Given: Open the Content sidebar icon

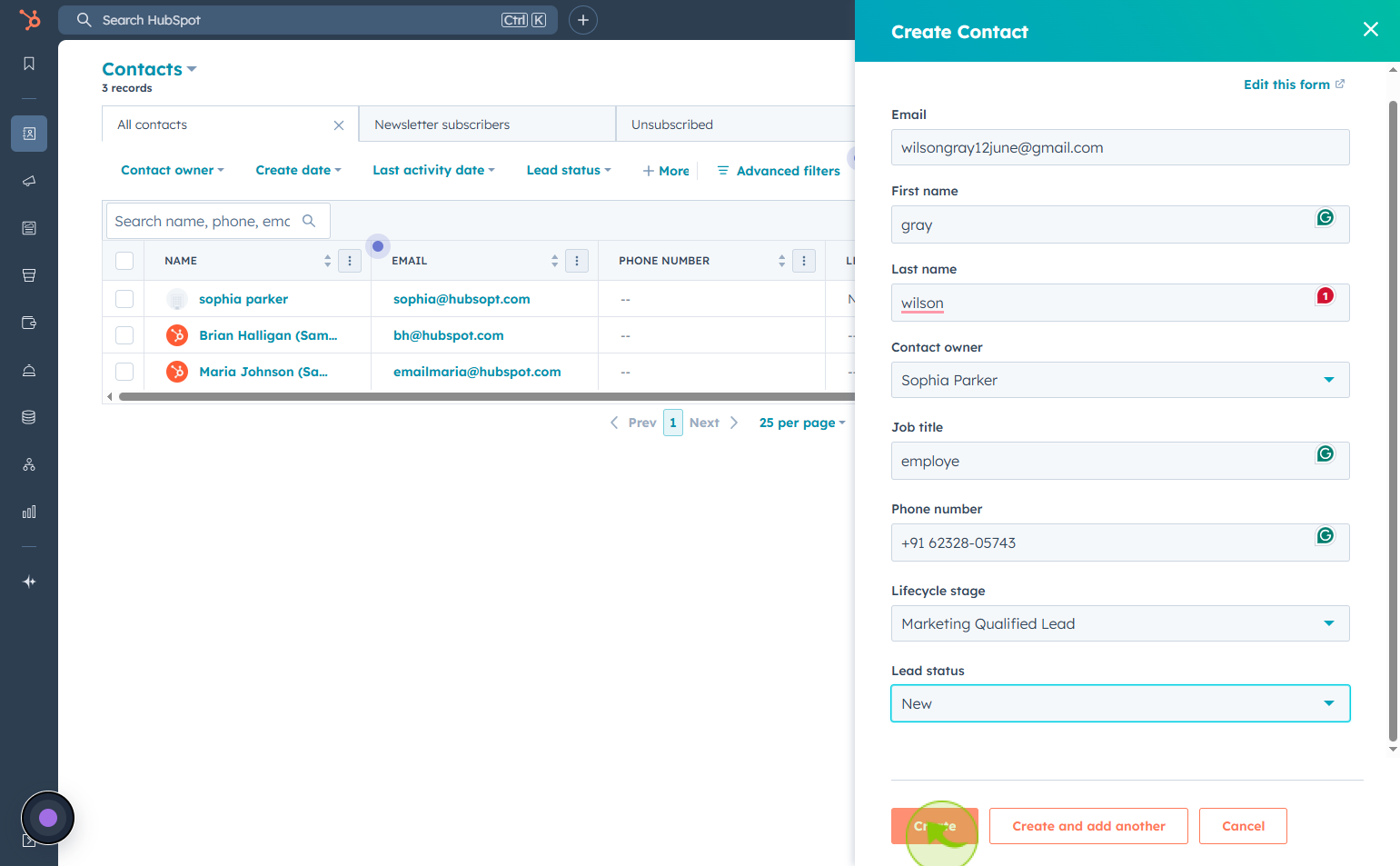Looking at the screenshot, I should 29,228.
